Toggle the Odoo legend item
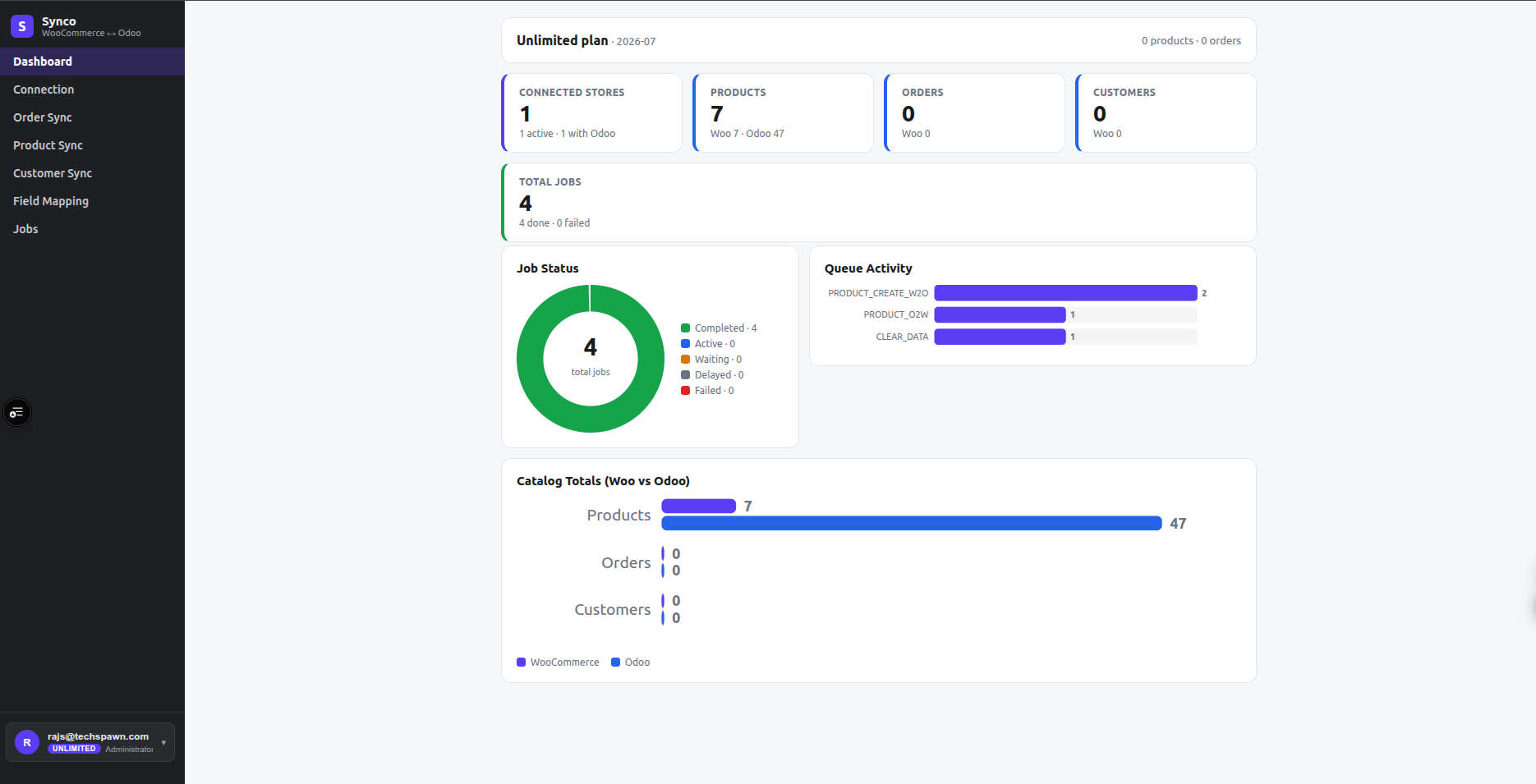This screenshot has height=784, width=1536. click(630, 663)
